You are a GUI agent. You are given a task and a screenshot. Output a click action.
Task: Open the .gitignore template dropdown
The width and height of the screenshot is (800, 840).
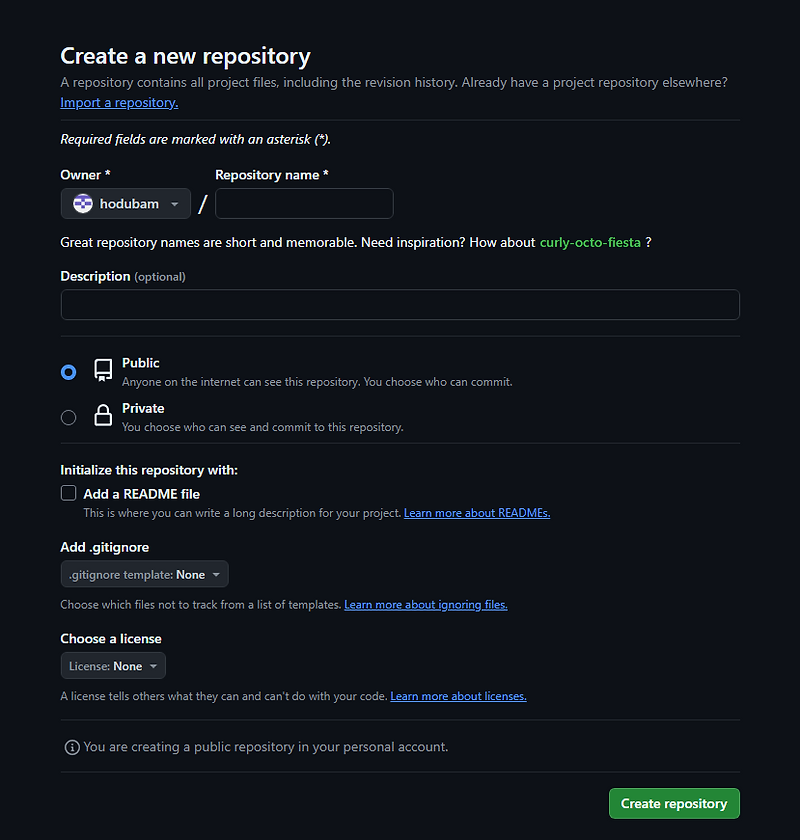[144, 574]
